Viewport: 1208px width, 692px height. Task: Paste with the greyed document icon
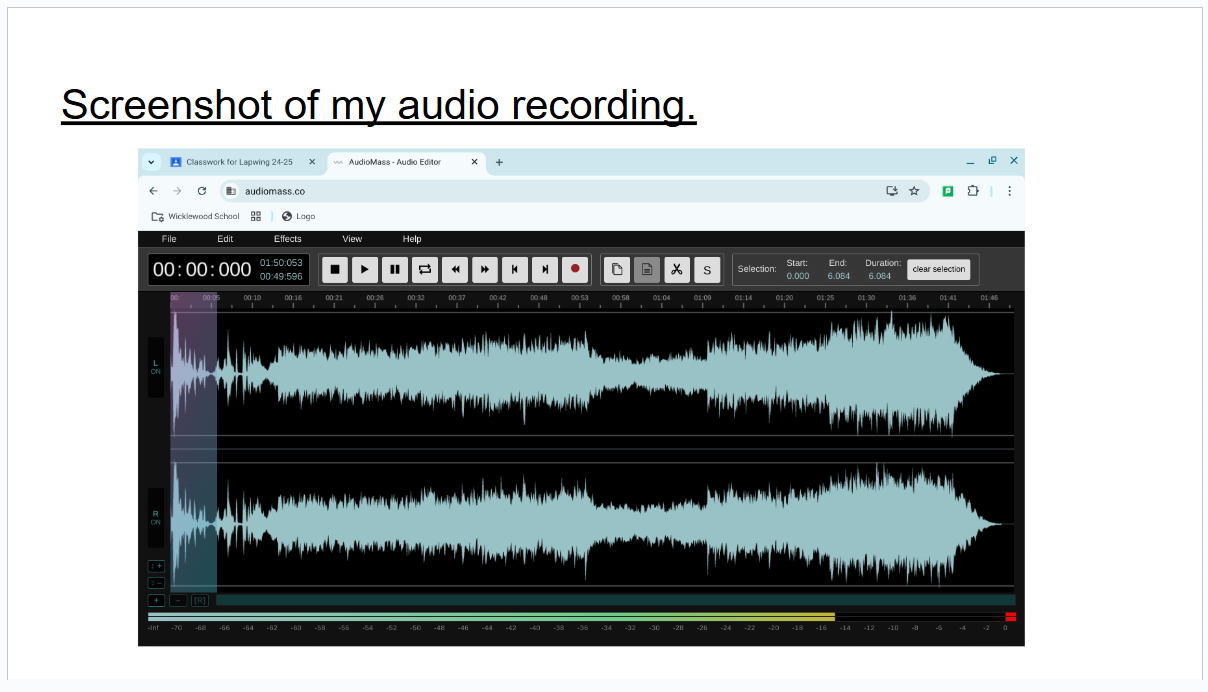coord(647,269)
